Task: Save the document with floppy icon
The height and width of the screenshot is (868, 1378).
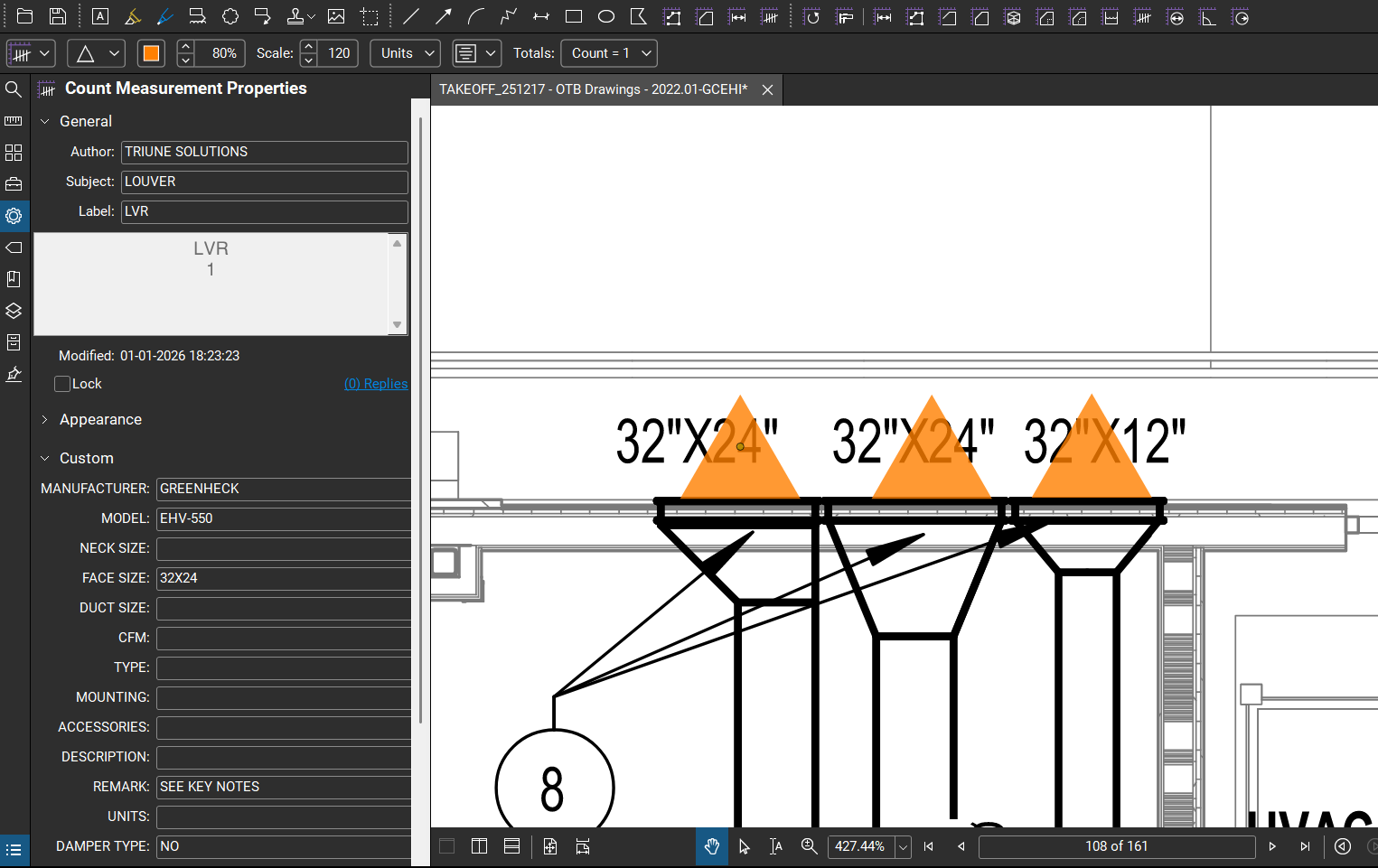Action: pyautogui.click(x=58, y=16)
